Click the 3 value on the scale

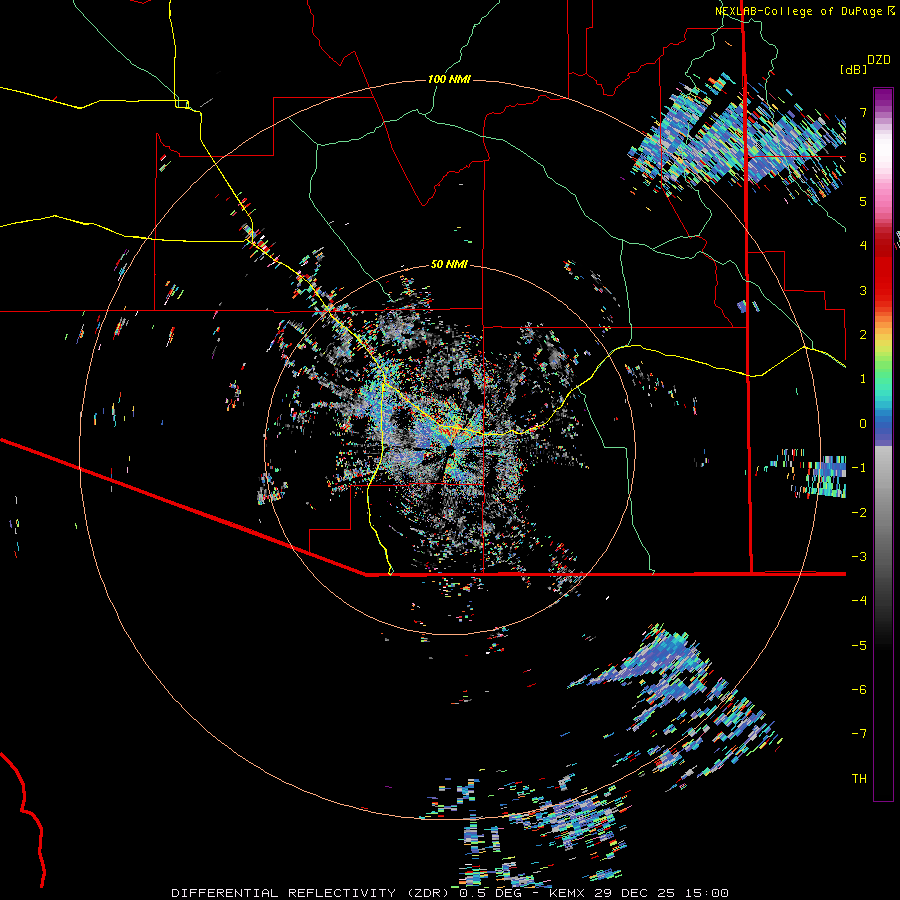coord(863,290)
